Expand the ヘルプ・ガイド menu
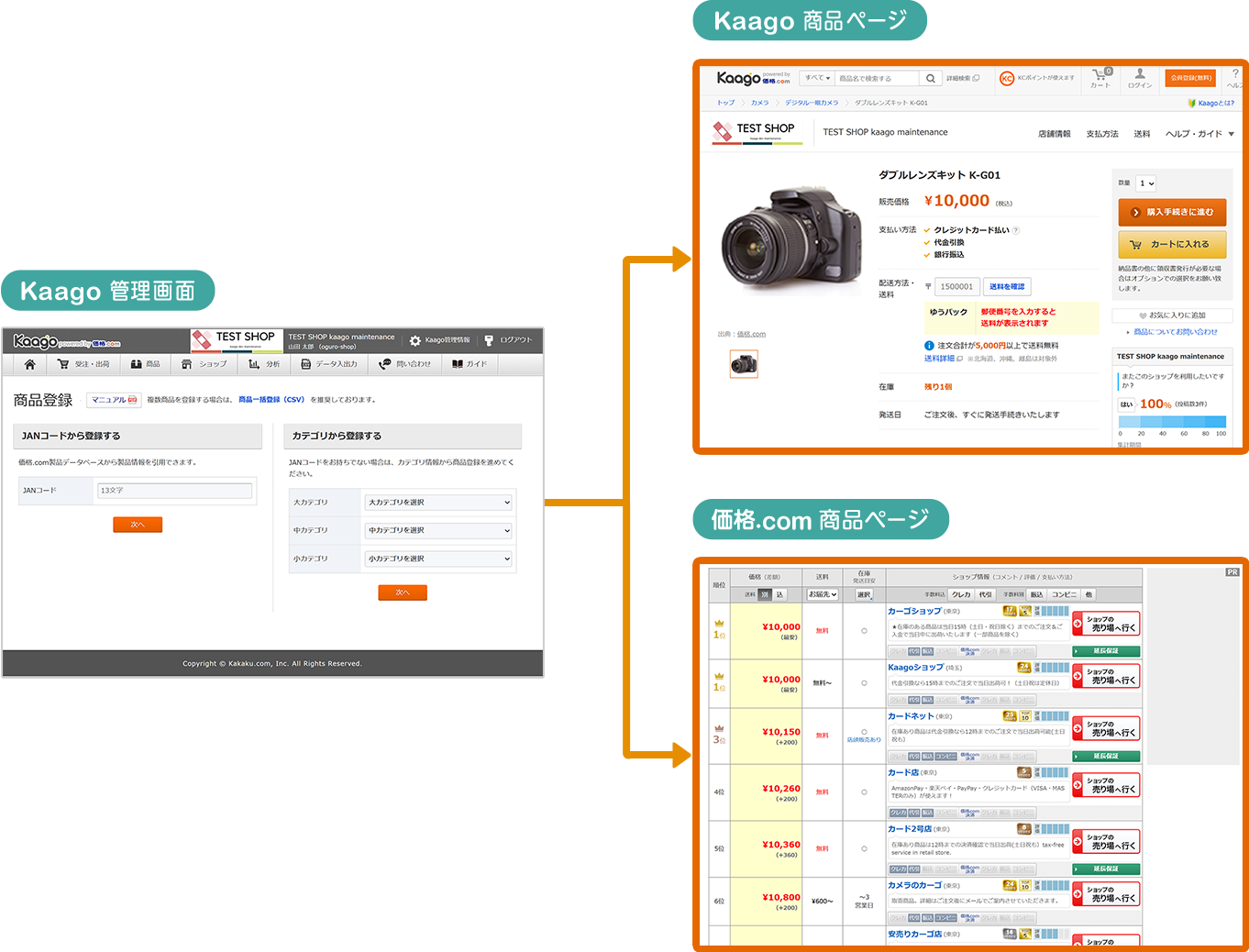1249x952 pixels. pyautogui.click(x=1199, y=134)
